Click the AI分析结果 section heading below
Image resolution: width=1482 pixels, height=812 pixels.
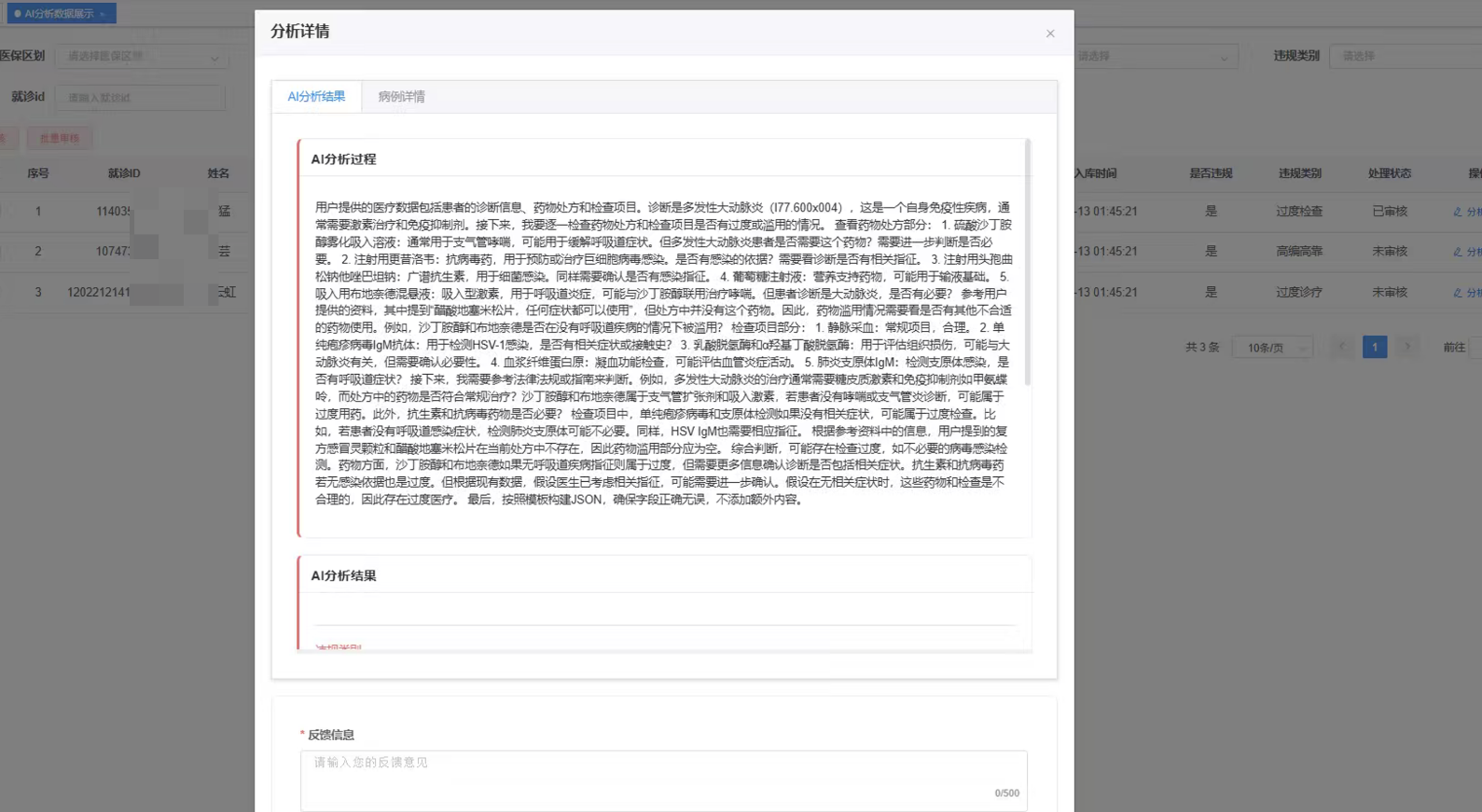[x=343, y=576]
